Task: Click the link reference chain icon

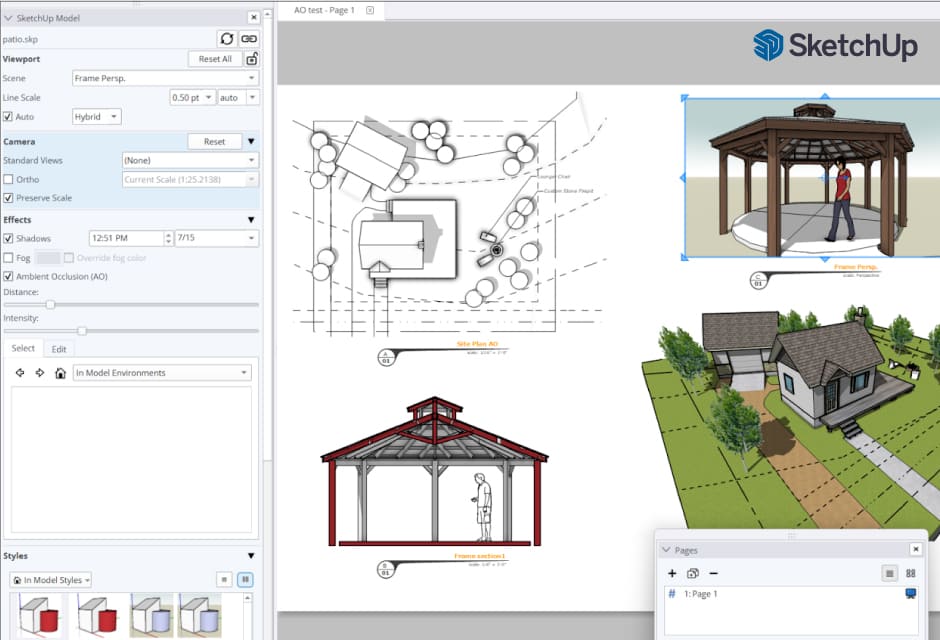Action: coord(247,38)
